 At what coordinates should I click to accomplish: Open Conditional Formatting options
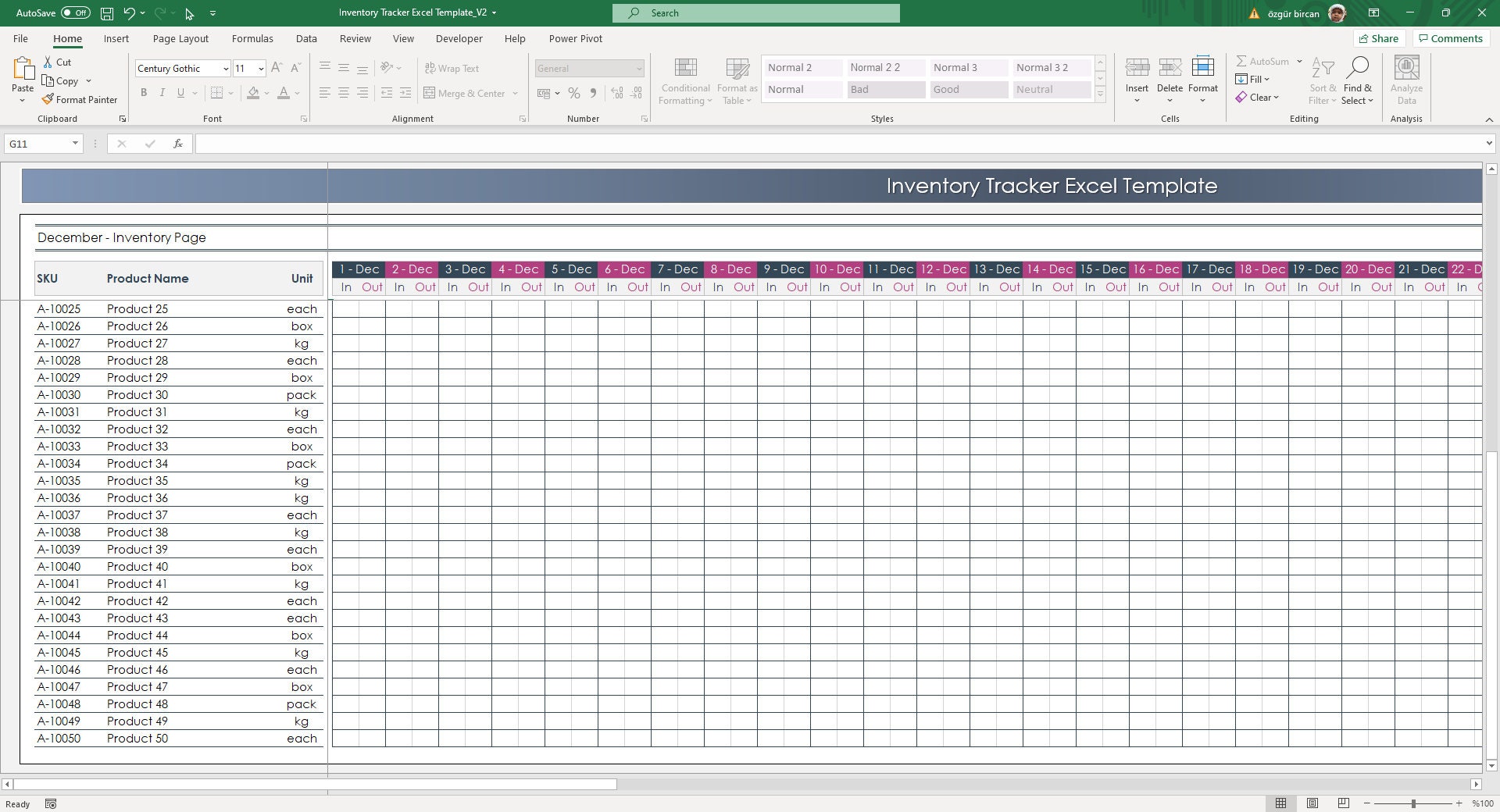[685, 80]
